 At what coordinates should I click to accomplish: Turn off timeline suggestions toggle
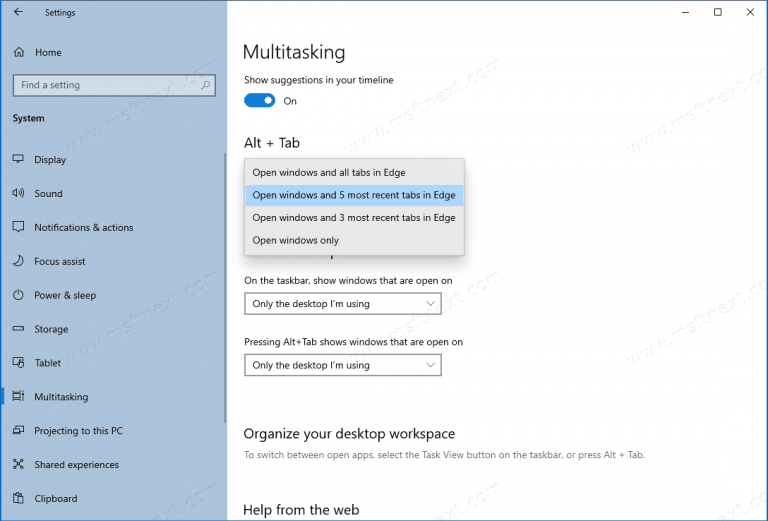[x=260, y=100]
